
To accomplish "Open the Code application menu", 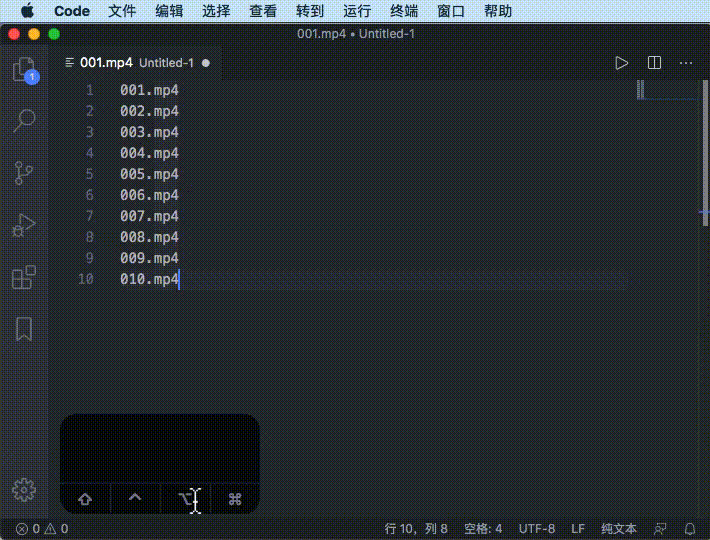I will [x=72, y=11].
